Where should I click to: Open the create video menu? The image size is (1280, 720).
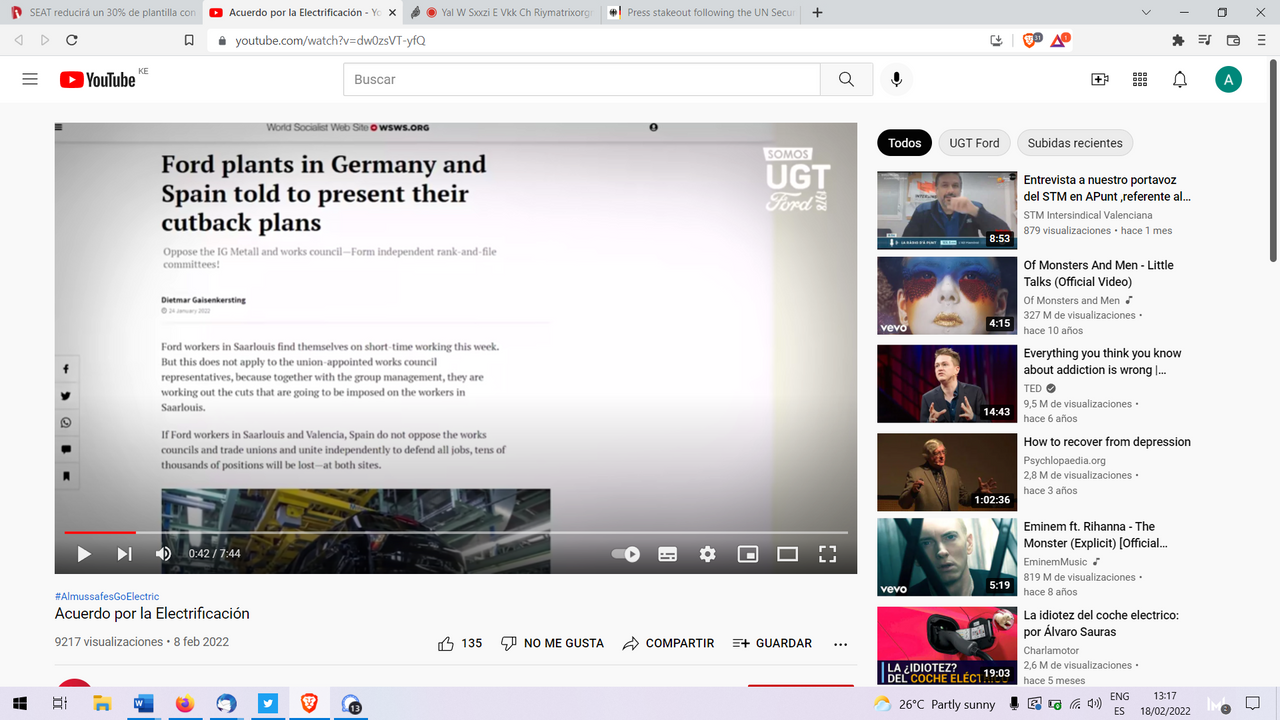(x=1100, y=80)
